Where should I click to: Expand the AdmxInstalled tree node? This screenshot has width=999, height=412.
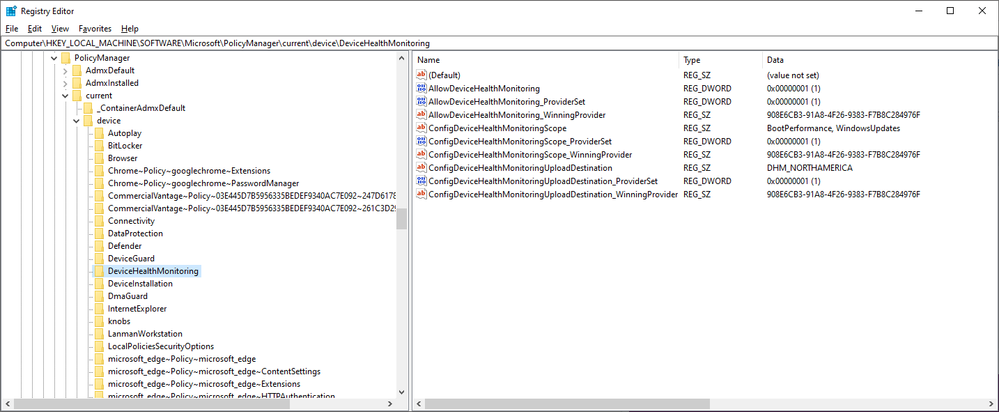[x=65, y=83]
